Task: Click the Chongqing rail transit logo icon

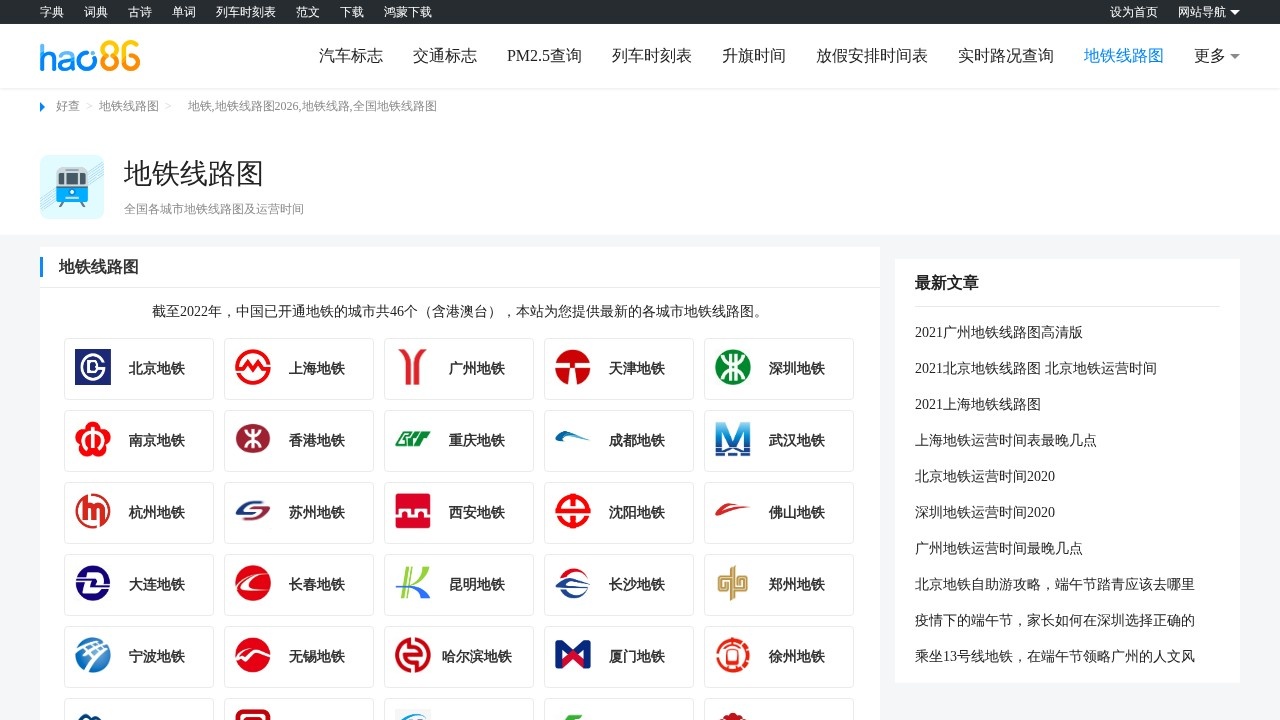Action: [x=413, y=440]
